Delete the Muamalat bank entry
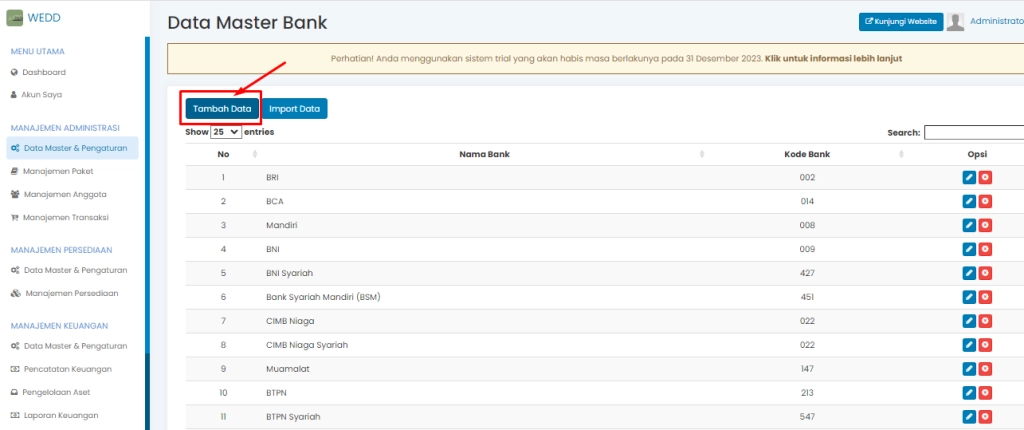1024x430 pixels. 985,369
